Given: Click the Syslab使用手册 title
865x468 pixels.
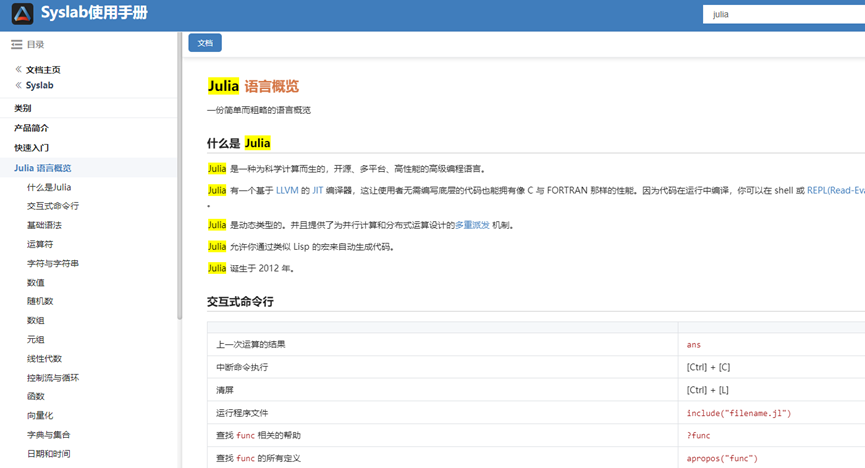Looking at the screenshot, I should pyautogui.click(x=94, y=13).
